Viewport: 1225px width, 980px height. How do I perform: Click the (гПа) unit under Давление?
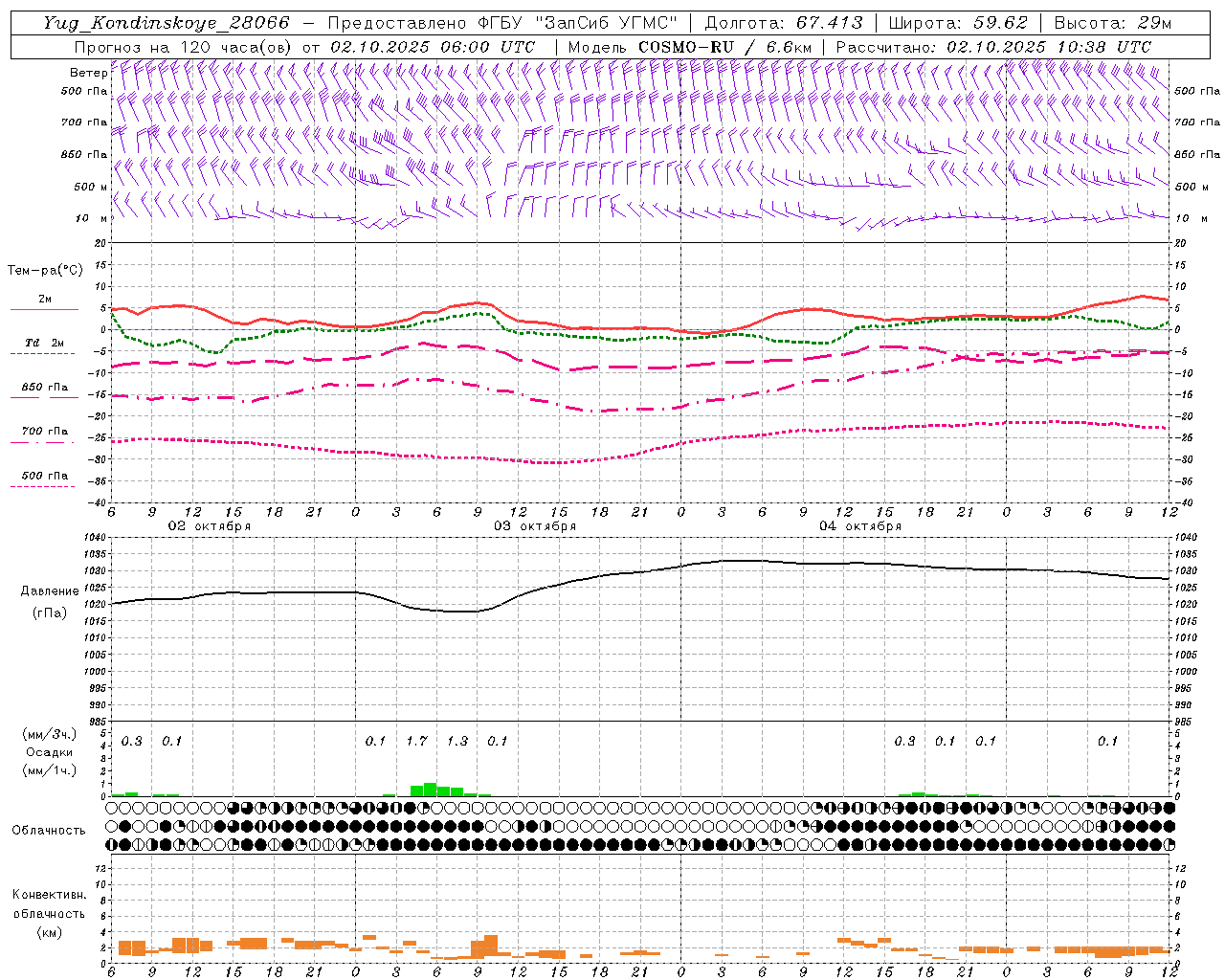(50, 613)
